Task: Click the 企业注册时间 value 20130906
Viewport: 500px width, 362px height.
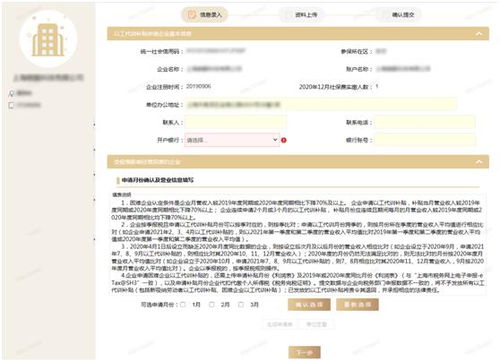Action: [198, 86]
